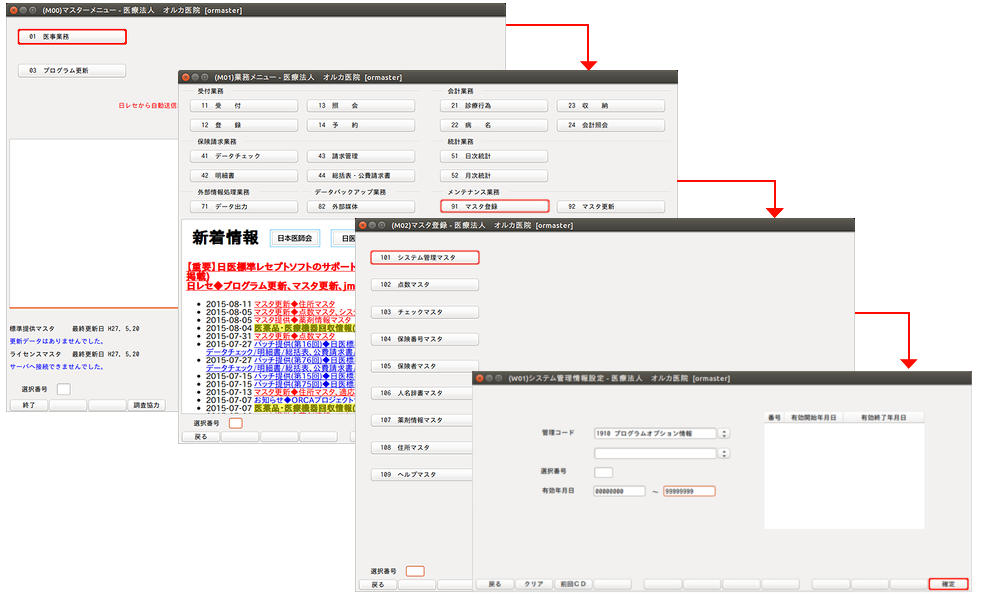Viewport: 1000px width, 600px height.
Task: Open 106 人名辞書マスタ
Action: [x=422, y=393]
